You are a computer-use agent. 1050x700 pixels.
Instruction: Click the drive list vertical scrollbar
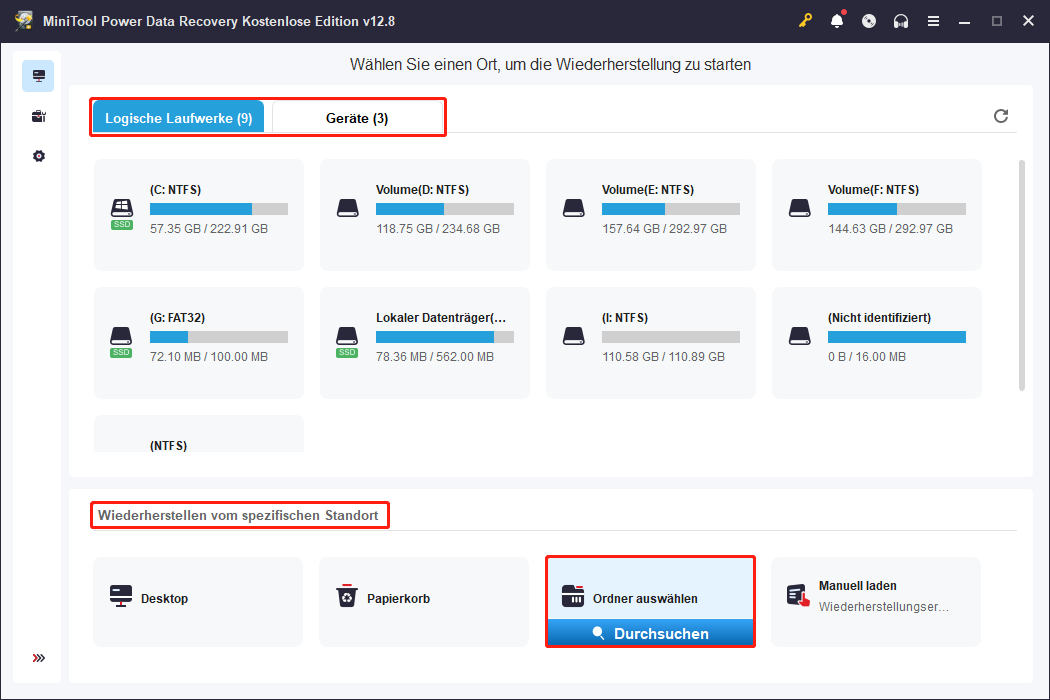[x=1021, y=275]
